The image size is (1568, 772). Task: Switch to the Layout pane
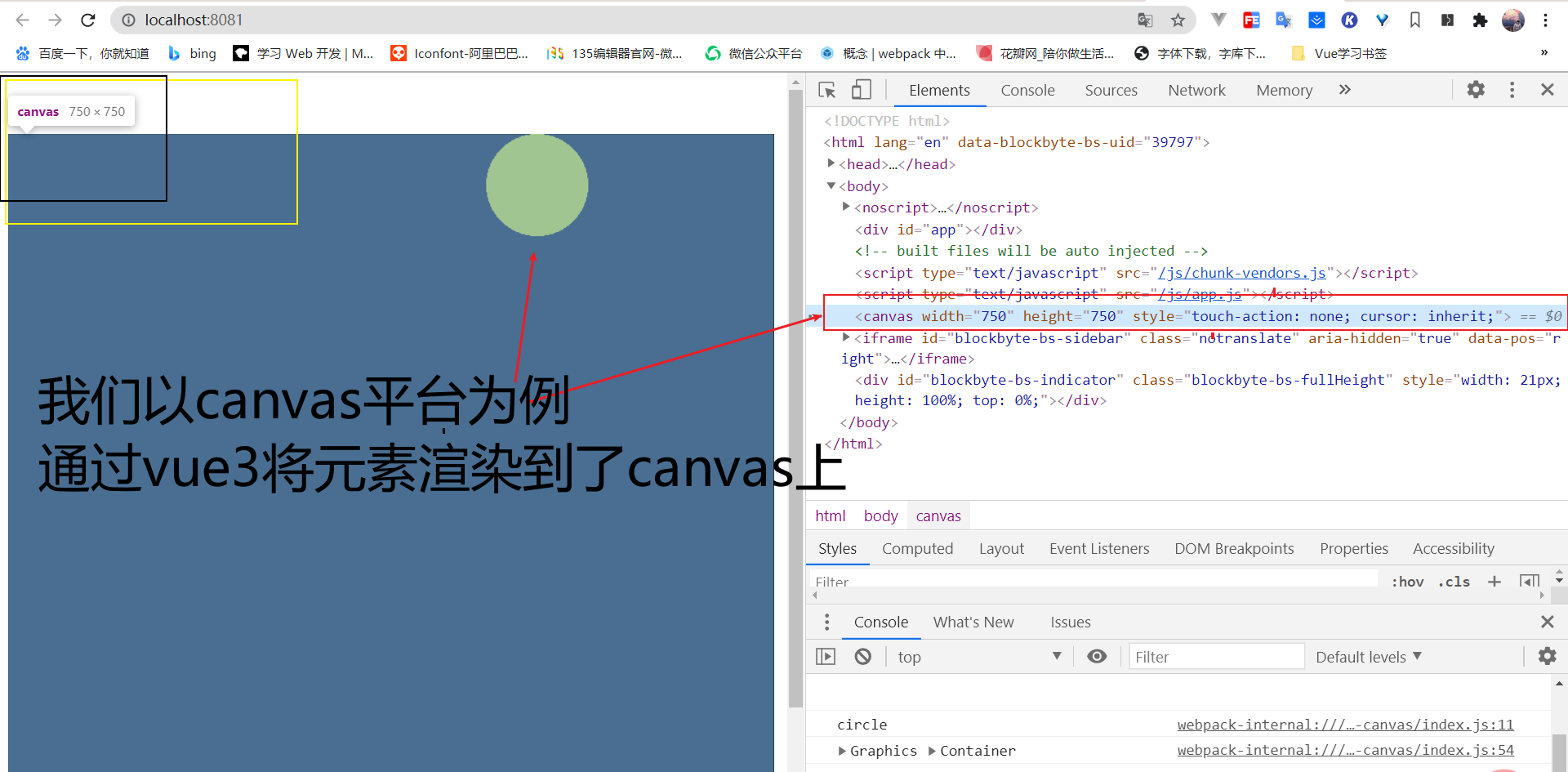tap(1001, 548)
